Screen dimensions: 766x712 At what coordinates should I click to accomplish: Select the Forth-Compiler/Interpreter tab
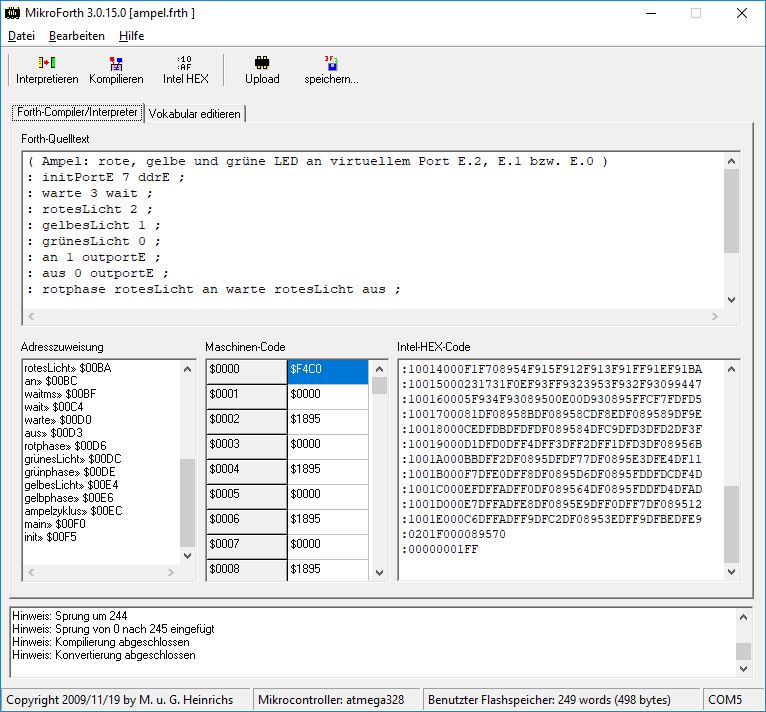[77, 113]
